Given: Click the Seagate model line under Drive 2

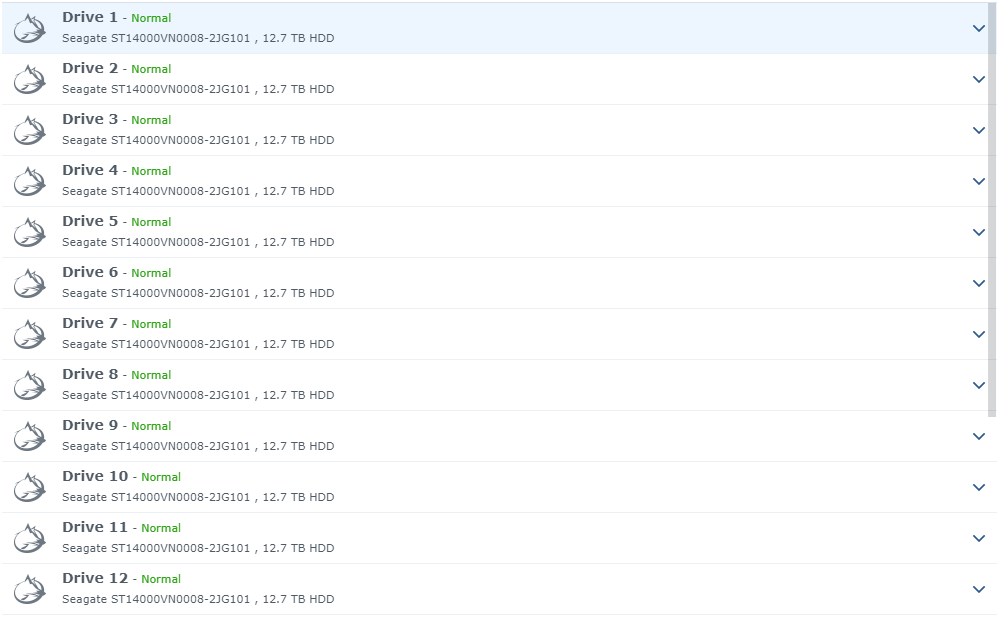Looking at the screenshot, I should (198, 89).
